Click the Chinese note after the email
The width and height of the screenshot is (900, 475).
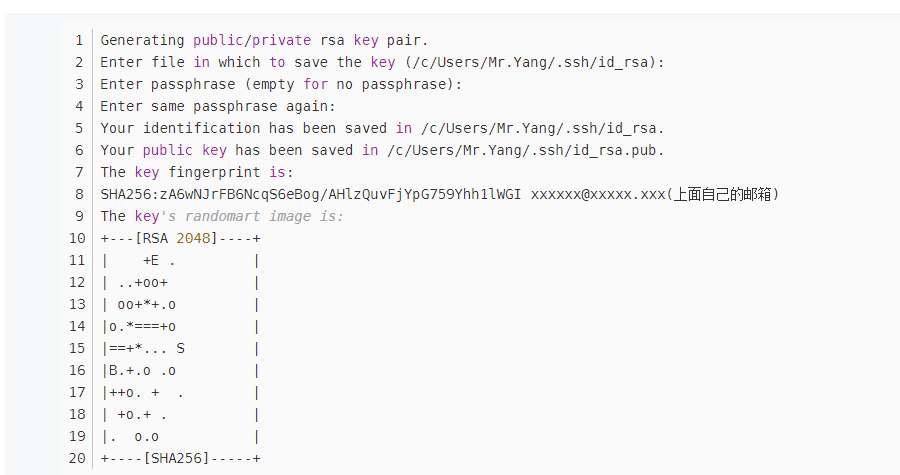pyautogui.click(x=722, y=194)
